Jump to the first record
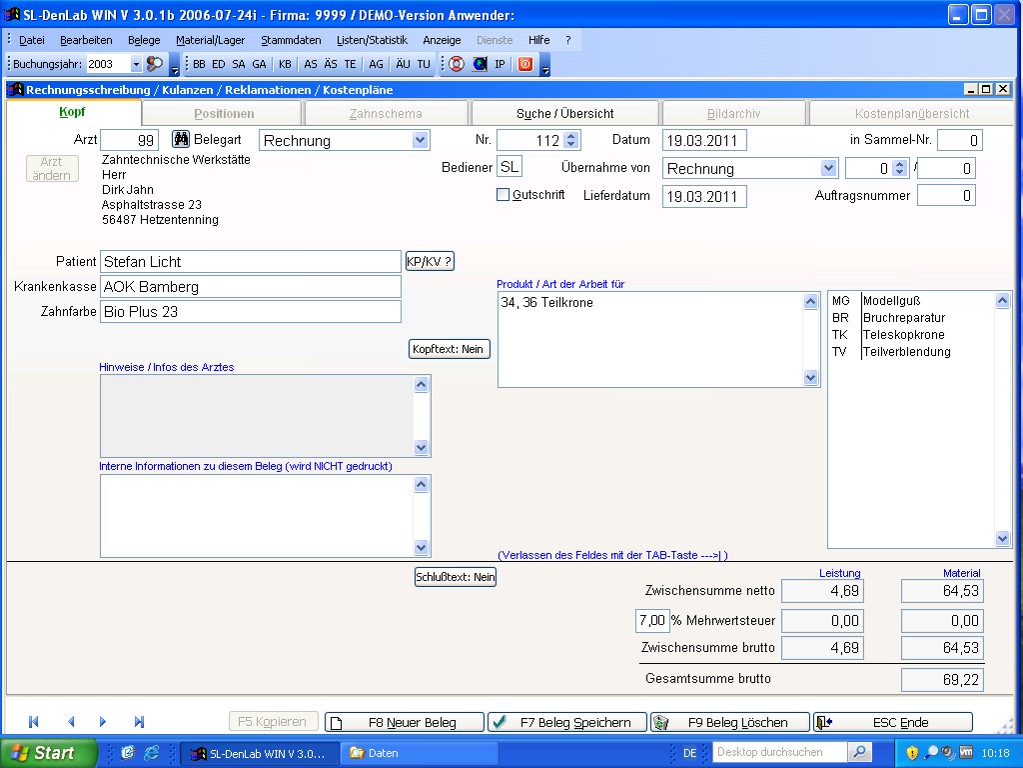 [x=34, y=722]
